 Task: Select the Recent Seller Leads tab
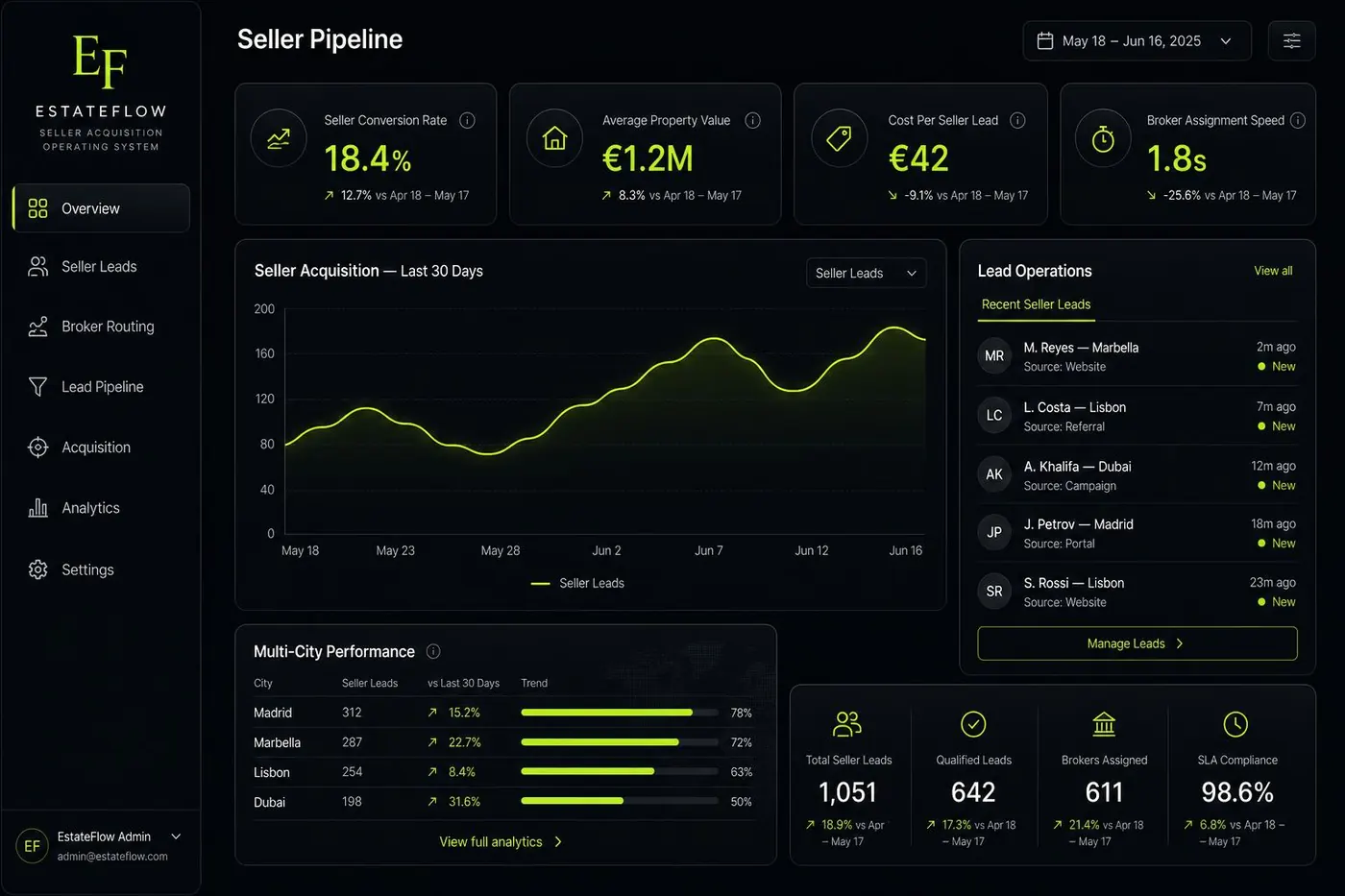point(1036,304)
